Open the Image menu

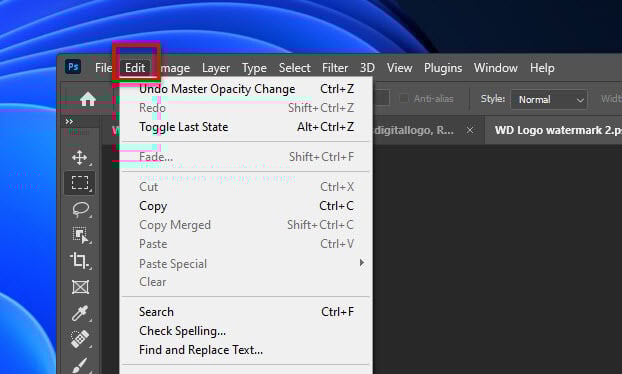tap(174, 68)
